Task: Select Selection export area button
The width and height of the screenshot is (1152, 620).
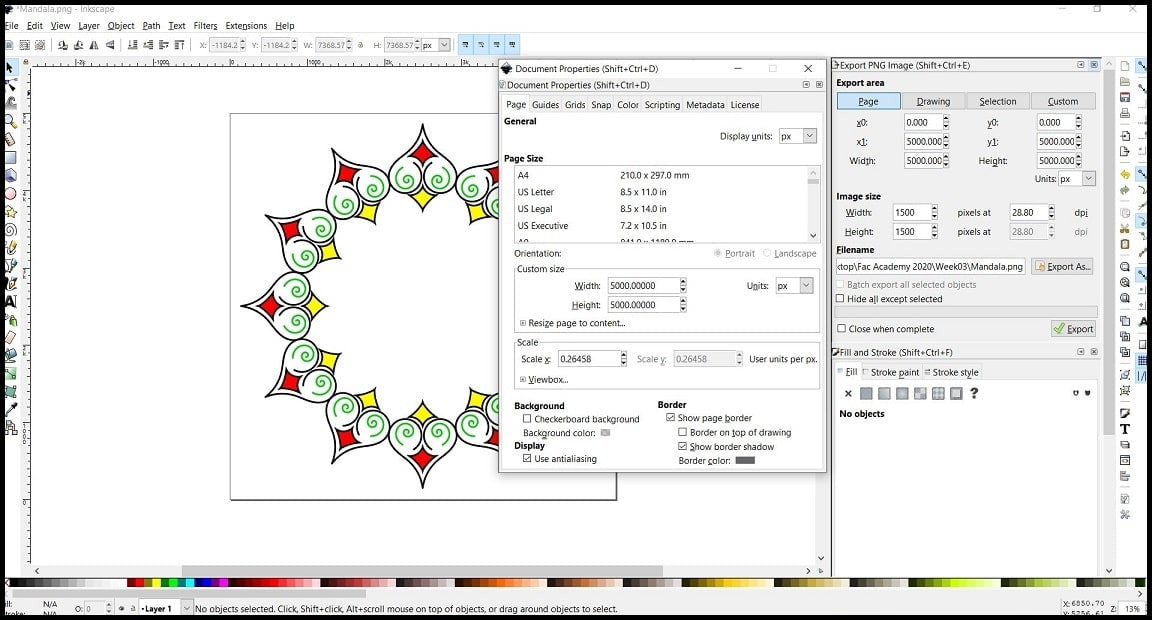Action: (x=998, y=101)
